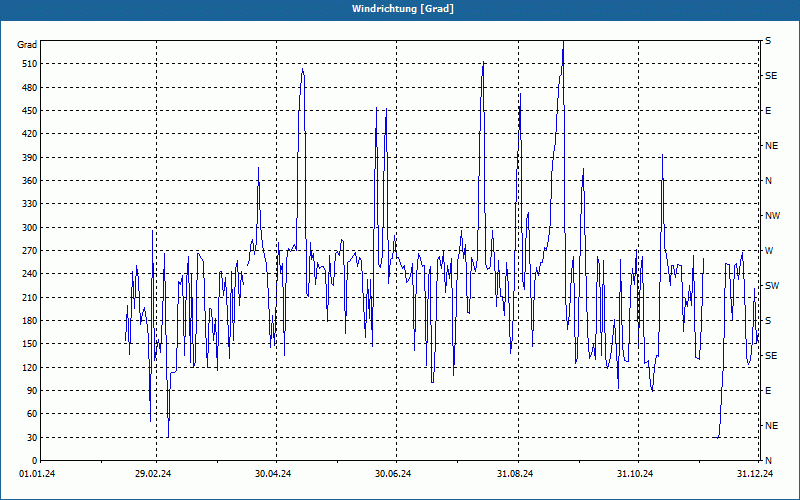Click the SW compass label
The height and width of the screenshot is (500, 800).
pyautogui.click(x=772, y=286)
